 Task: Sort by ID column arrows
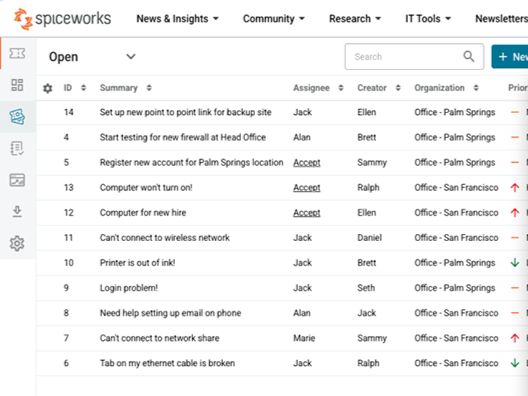click(x=84, y=88)
